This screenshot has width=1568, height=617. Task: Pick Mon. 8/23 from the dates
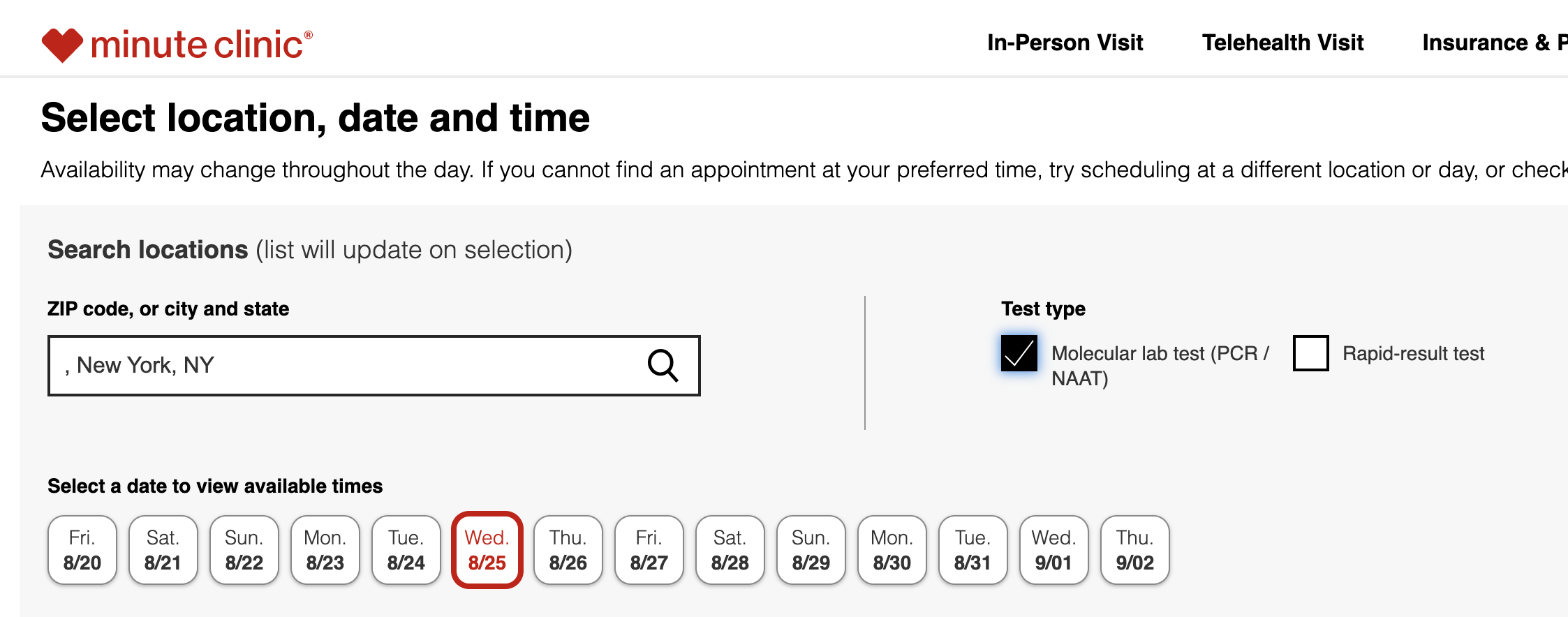point(325,550)
